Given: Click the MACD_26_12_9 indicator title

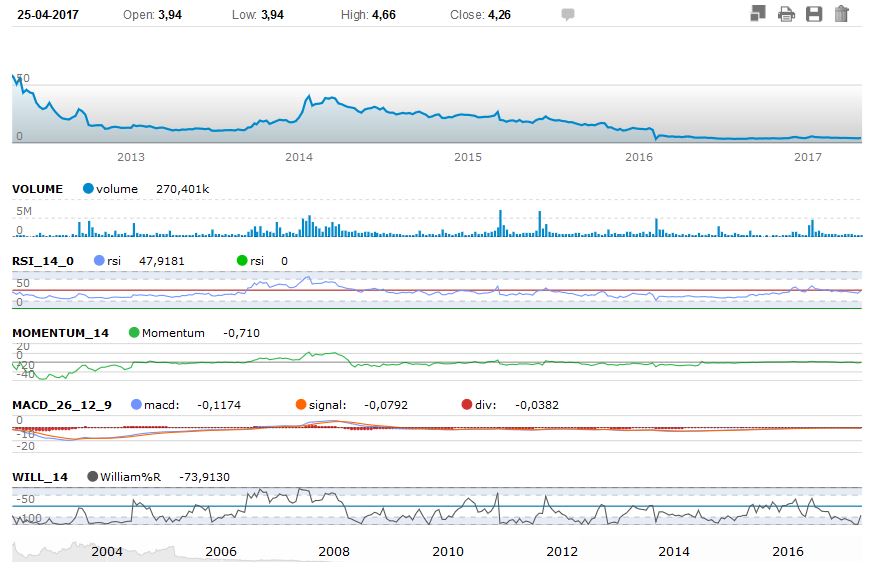Looking at the screenshot, I should tap(61, 405).
